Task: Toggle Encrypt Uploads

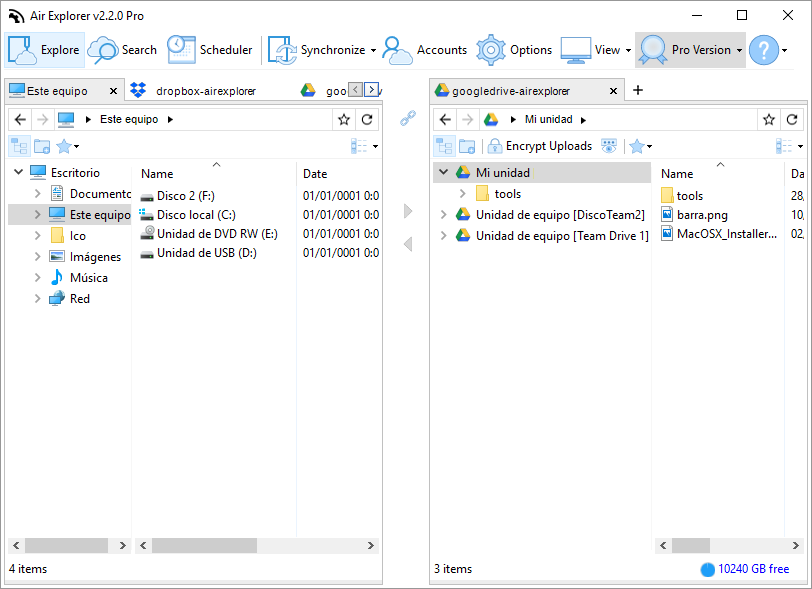Action: point(540,147)
